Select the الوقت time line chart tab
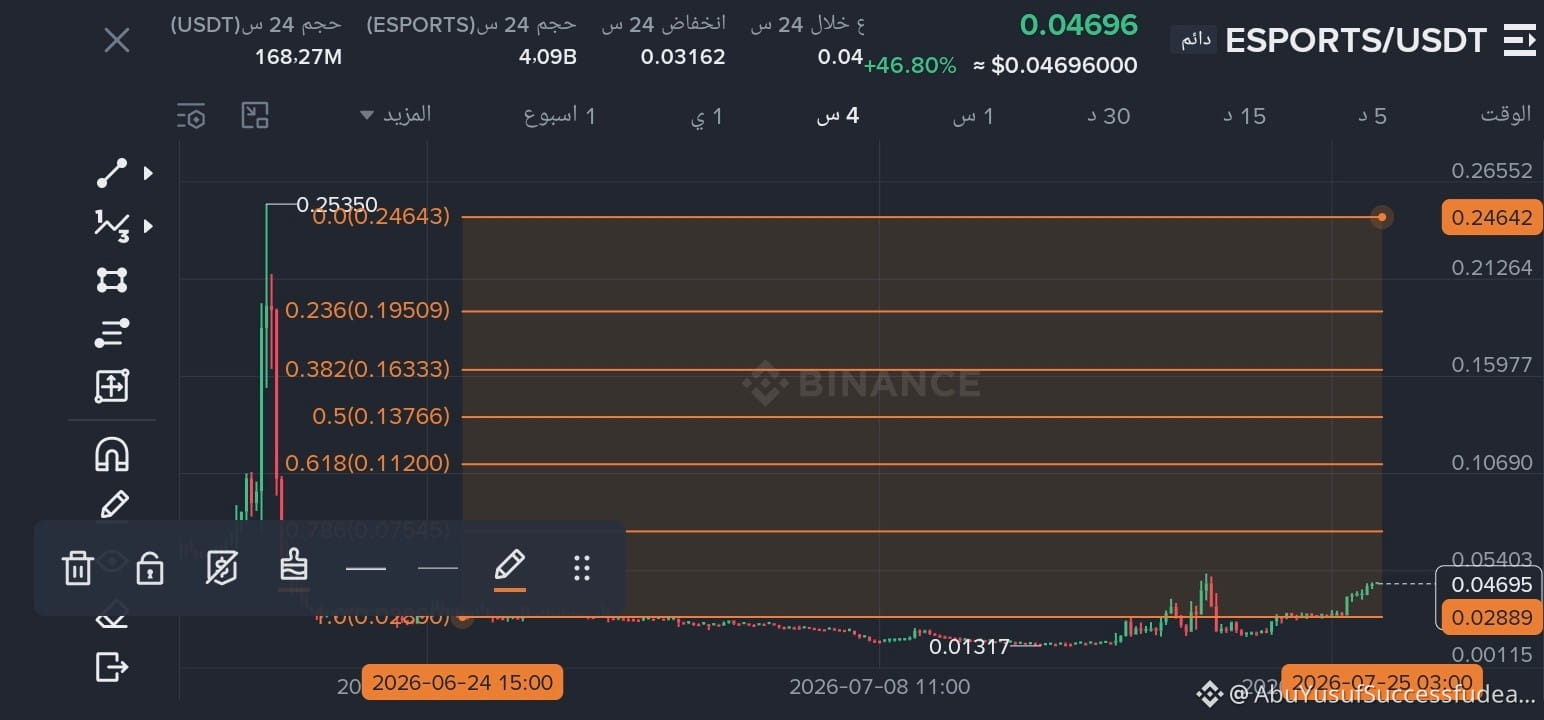Image resolution: width=1544 pixels, height=720 pixels. 1506,114
